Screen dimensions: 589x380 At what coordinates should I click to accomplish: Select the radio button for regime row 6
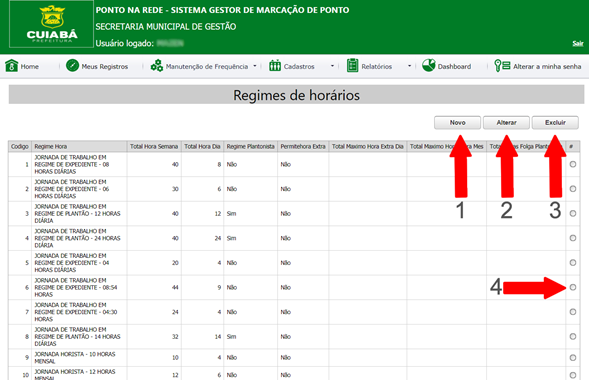point(572,287)
